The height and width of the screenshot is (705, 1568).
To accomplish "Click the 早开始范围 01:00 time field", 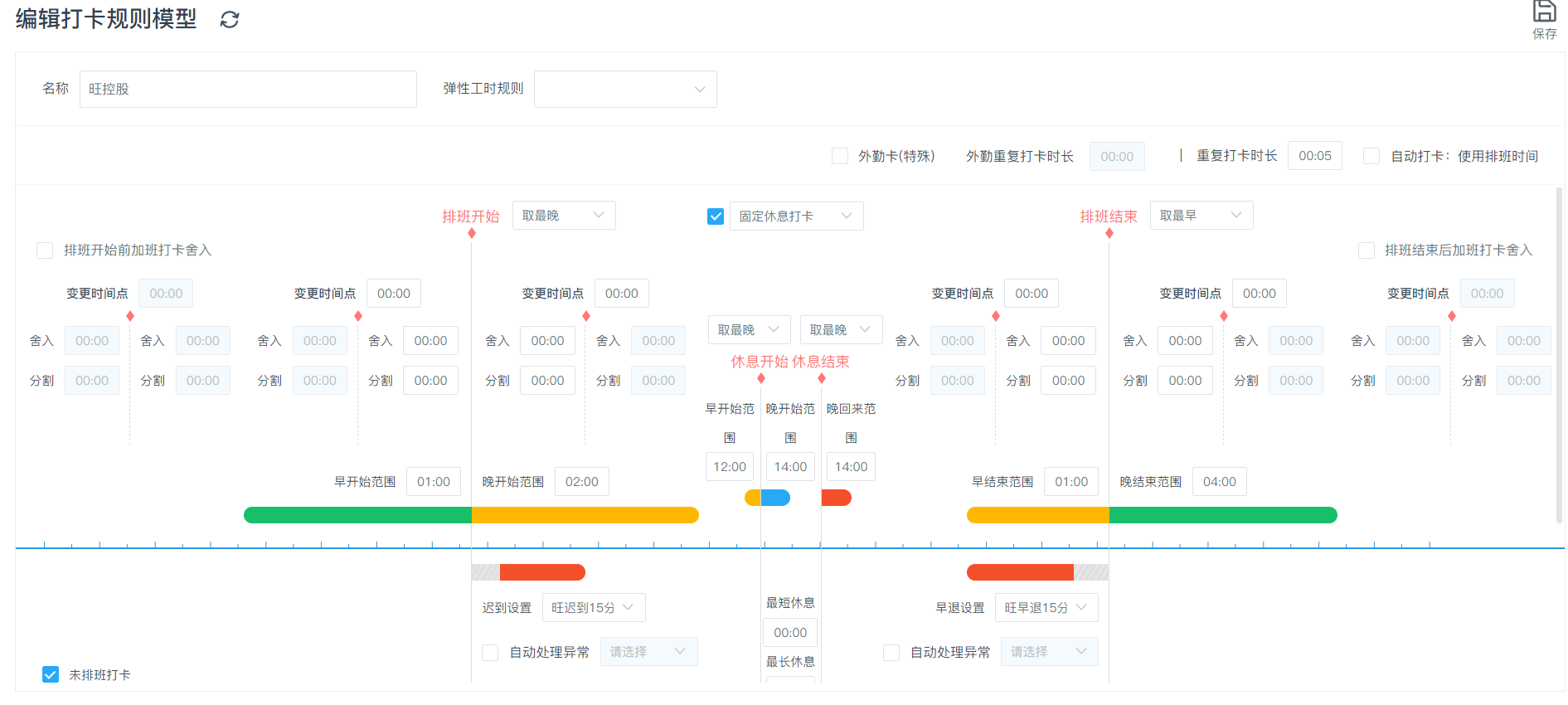I will pos(433,482).
